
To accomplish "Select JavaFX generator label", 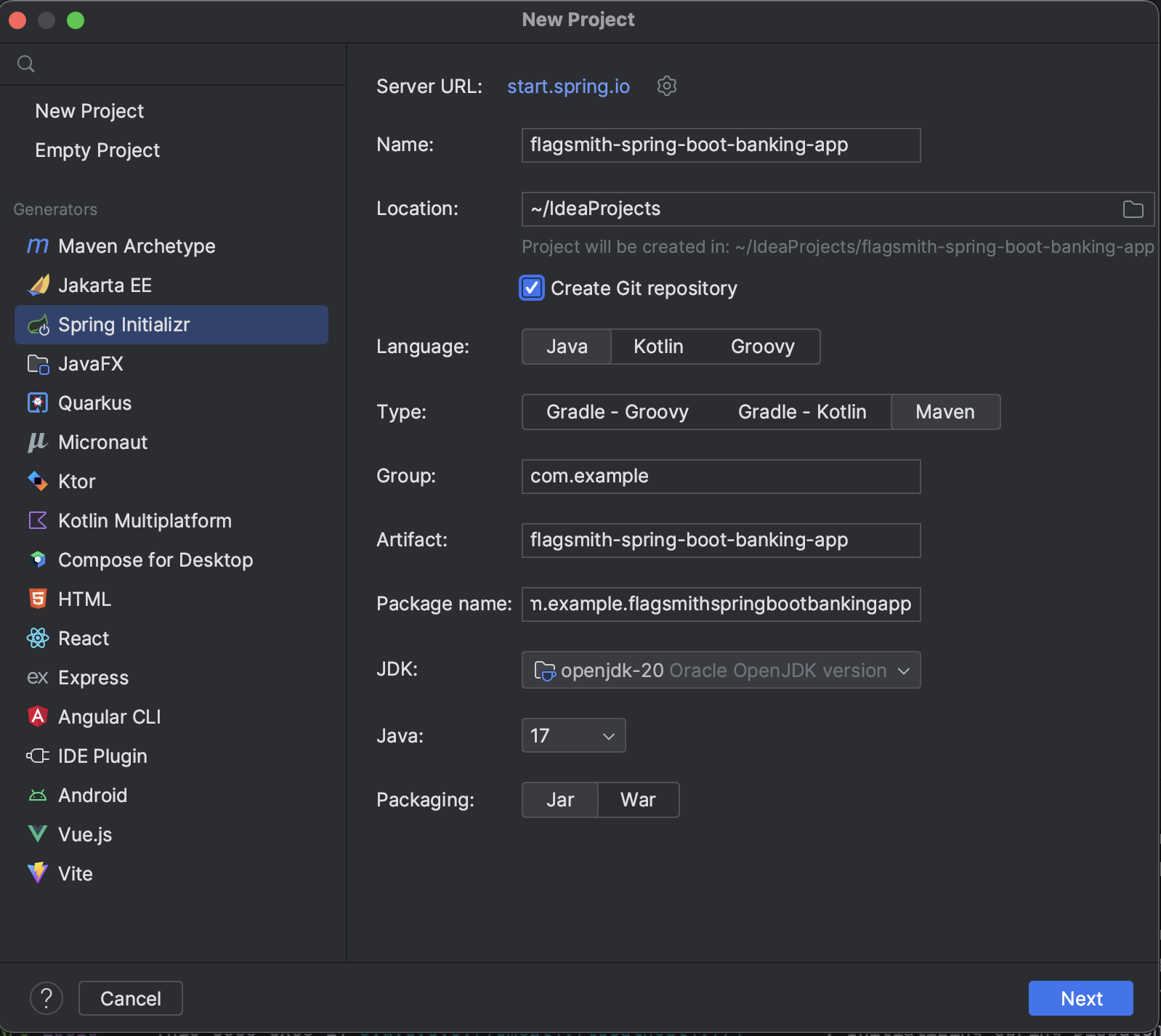I will [91, 364].
